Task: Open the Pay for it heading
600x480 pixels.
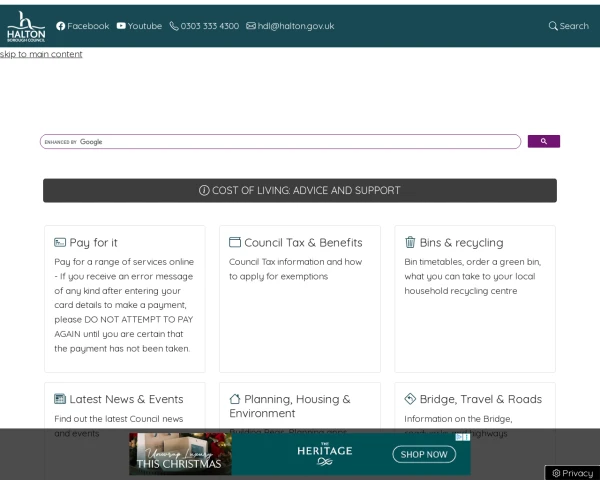Action: pyautogui.click(x=93, y=243)
